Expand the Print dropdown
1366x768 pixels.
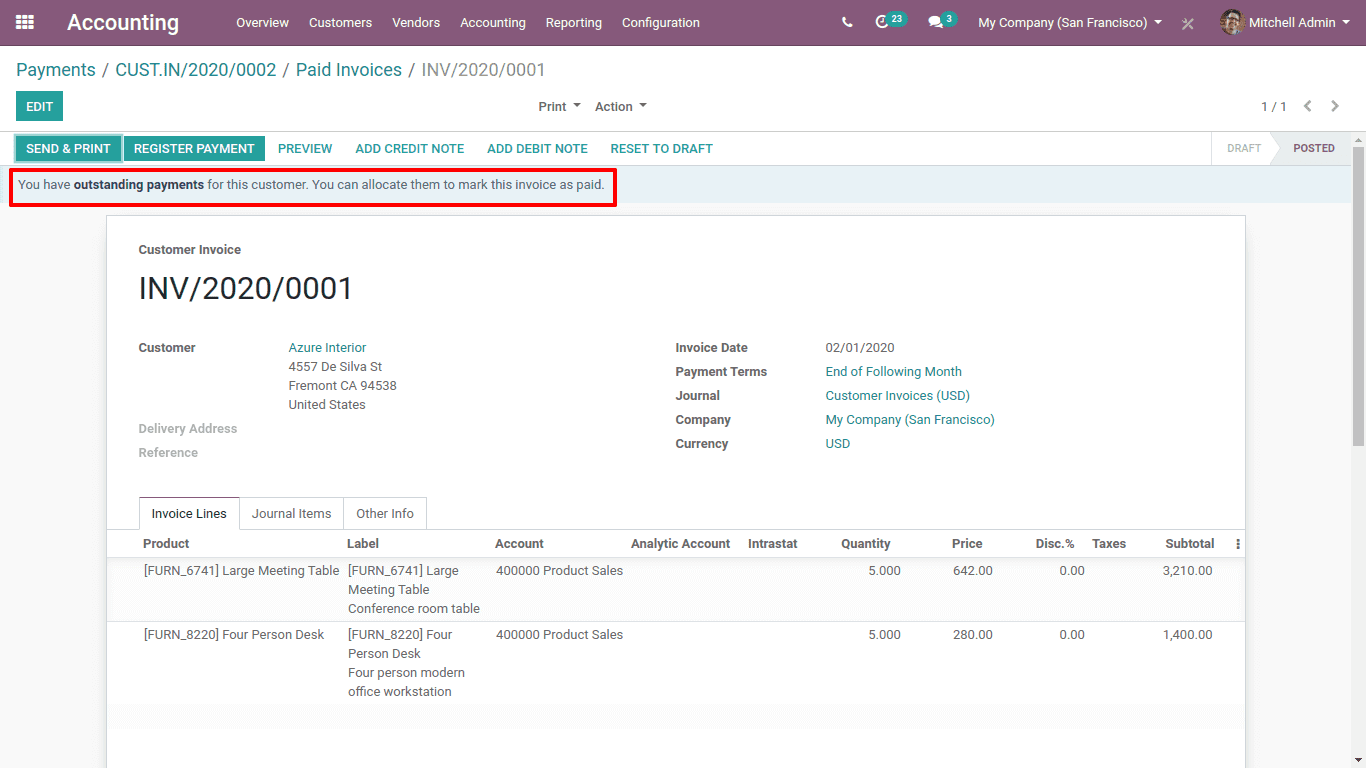pos(559,107)
